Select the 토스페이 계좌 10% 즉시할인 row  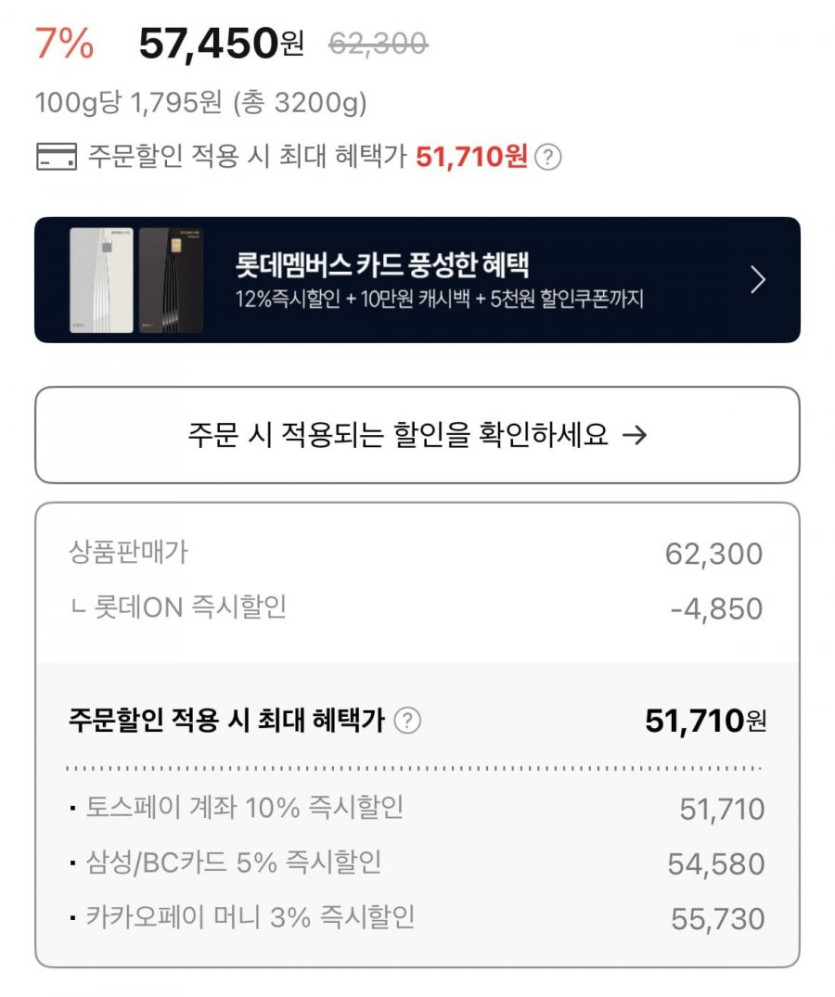point(242,807)
